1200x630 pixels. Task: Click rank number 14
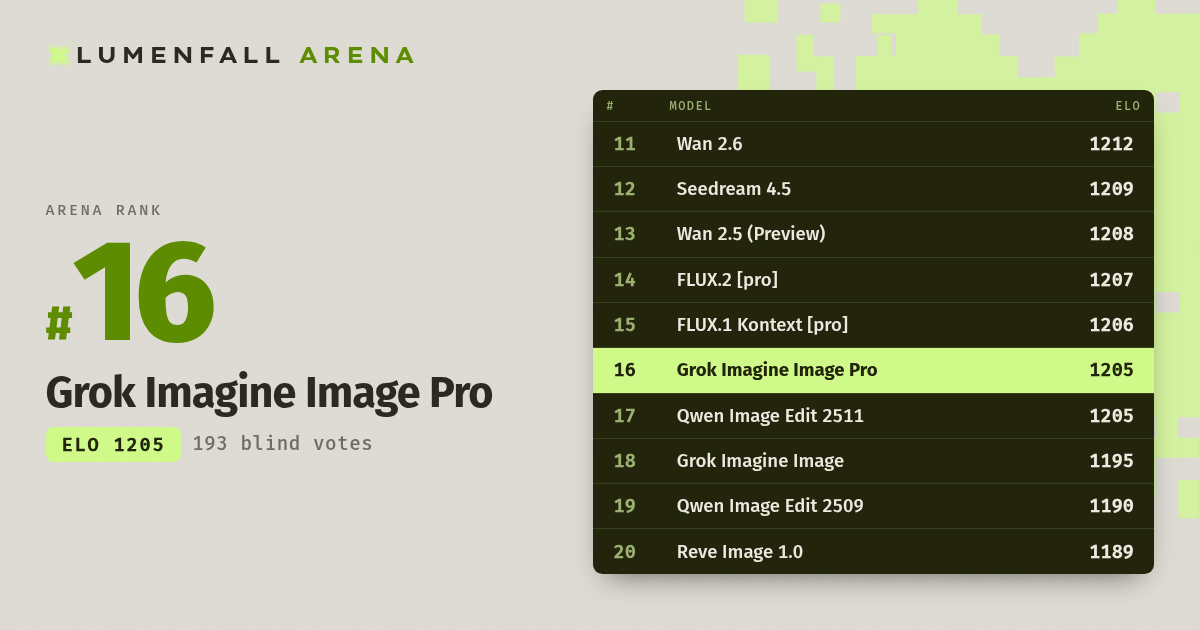(625, 280)
